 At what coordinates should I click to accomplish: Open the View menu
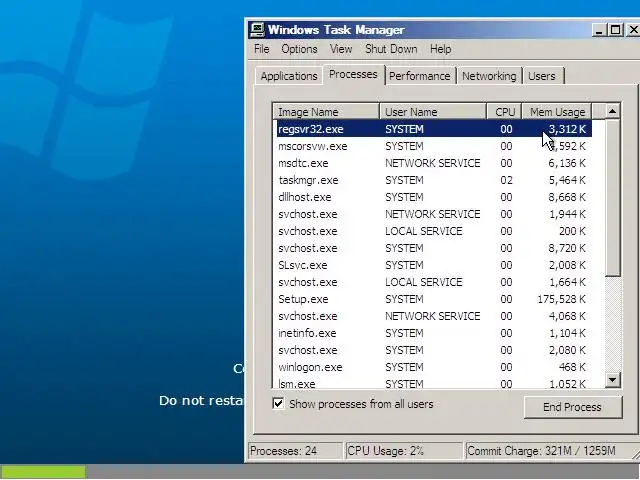[x=341, y=49]
